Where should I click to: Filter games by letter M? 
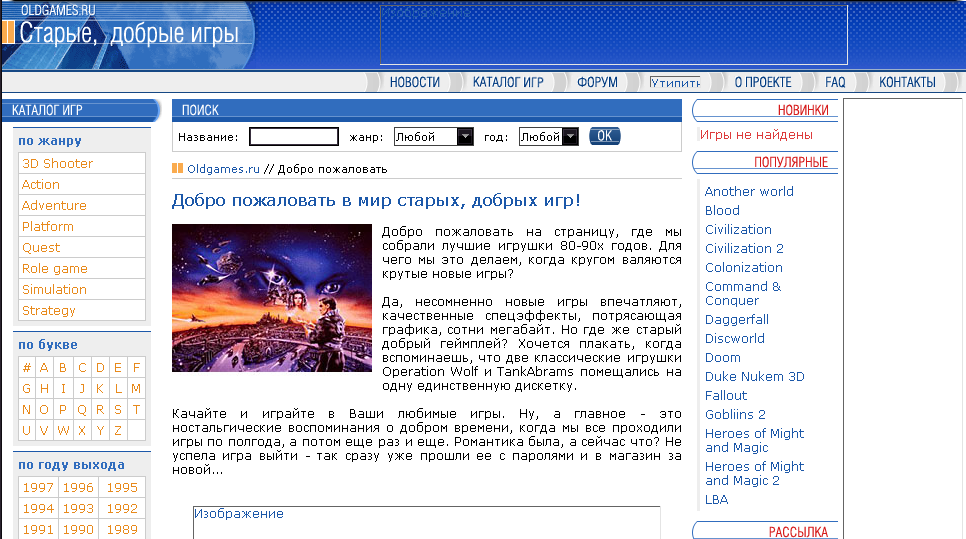(x=136, y=389)
